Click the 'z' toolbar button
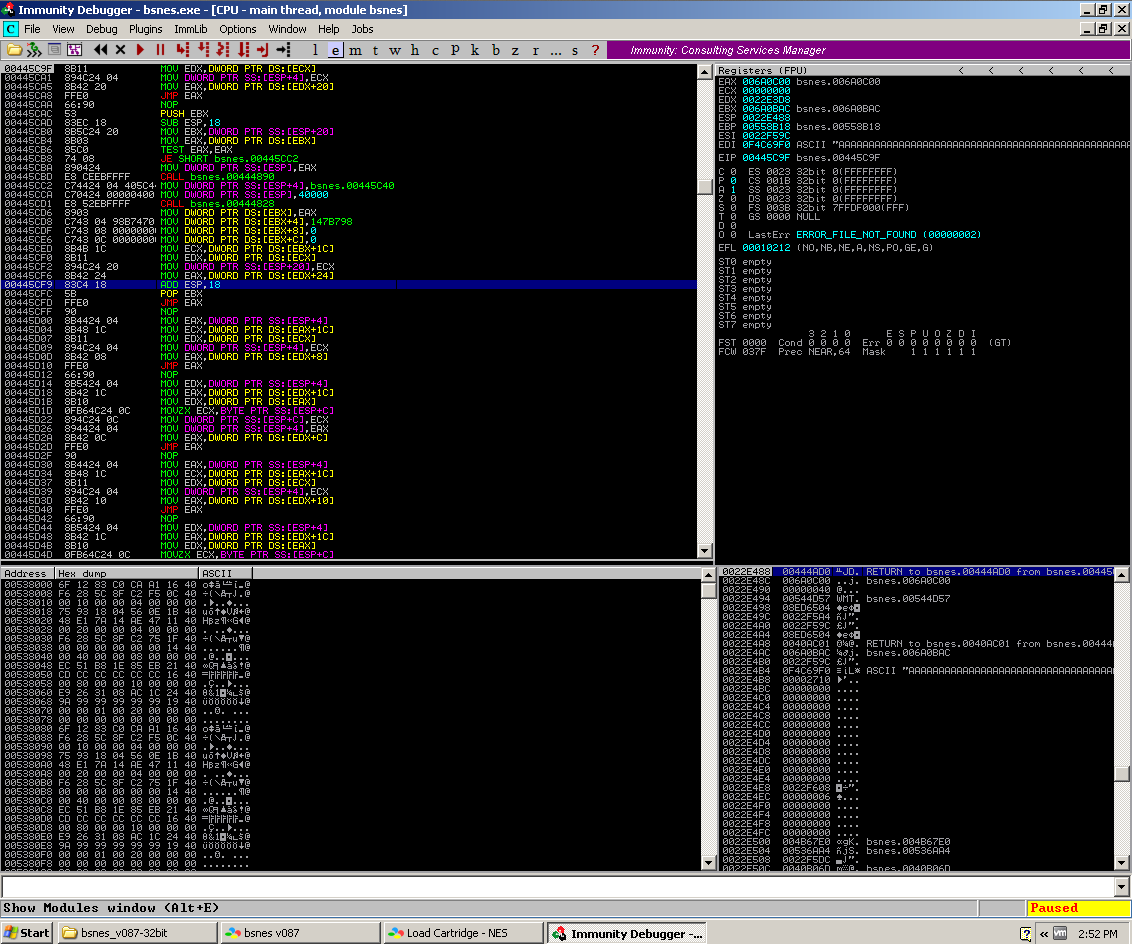Screen dimensions: 1132x944 click(x=515, y=50)
